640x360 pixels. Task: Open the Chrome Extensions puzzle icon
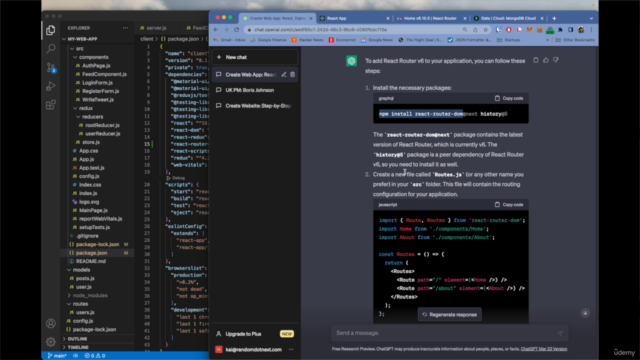(560, 30)
